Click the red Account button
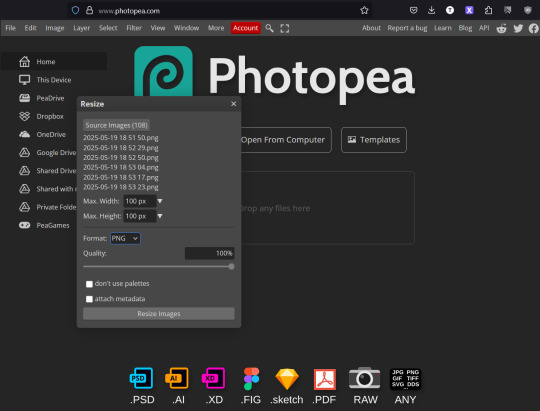 (245, 28)
